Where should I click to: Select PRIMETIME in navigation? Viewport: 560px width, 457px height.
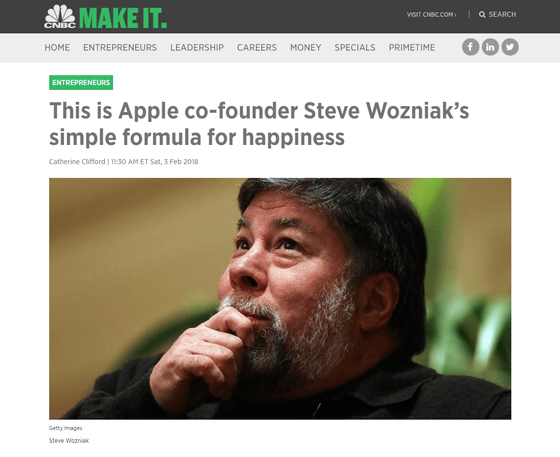[412, 47]
